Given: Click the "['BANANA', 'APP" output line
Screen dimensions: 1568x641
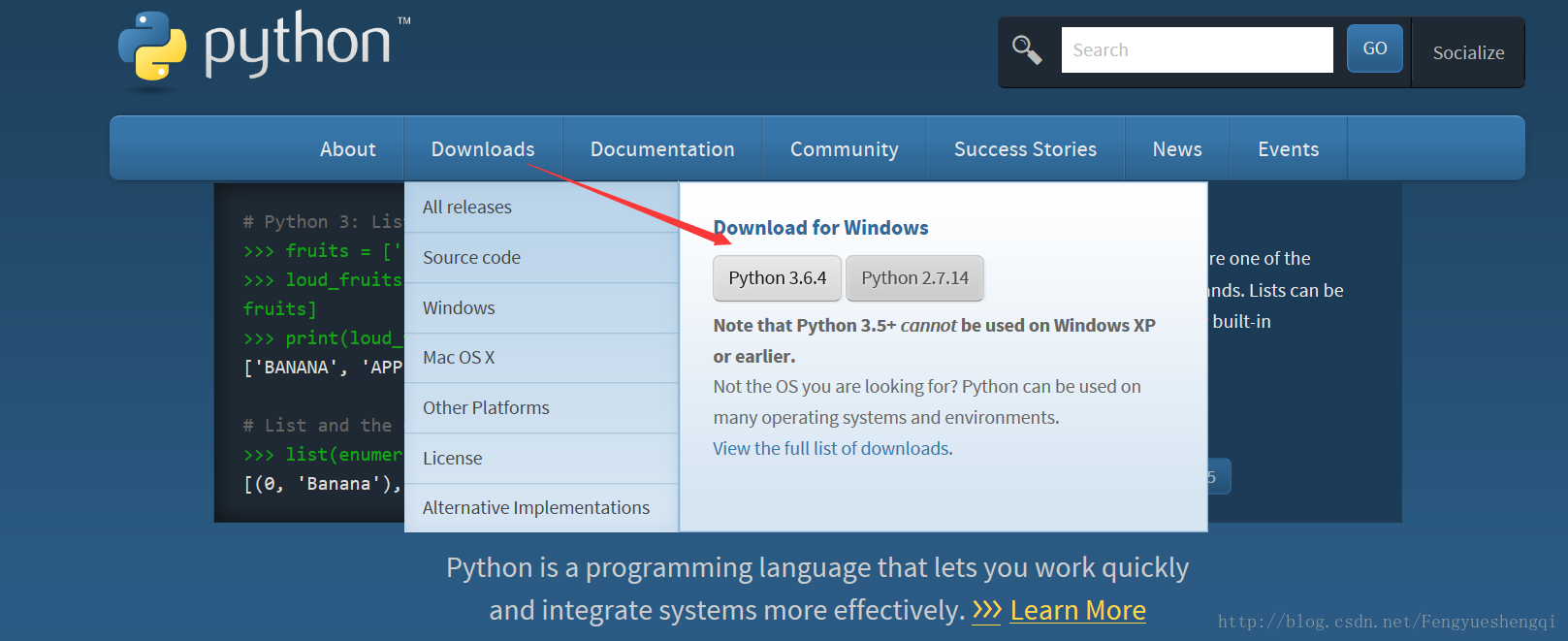Looking at the screenshot, I should tap(323, 368).
